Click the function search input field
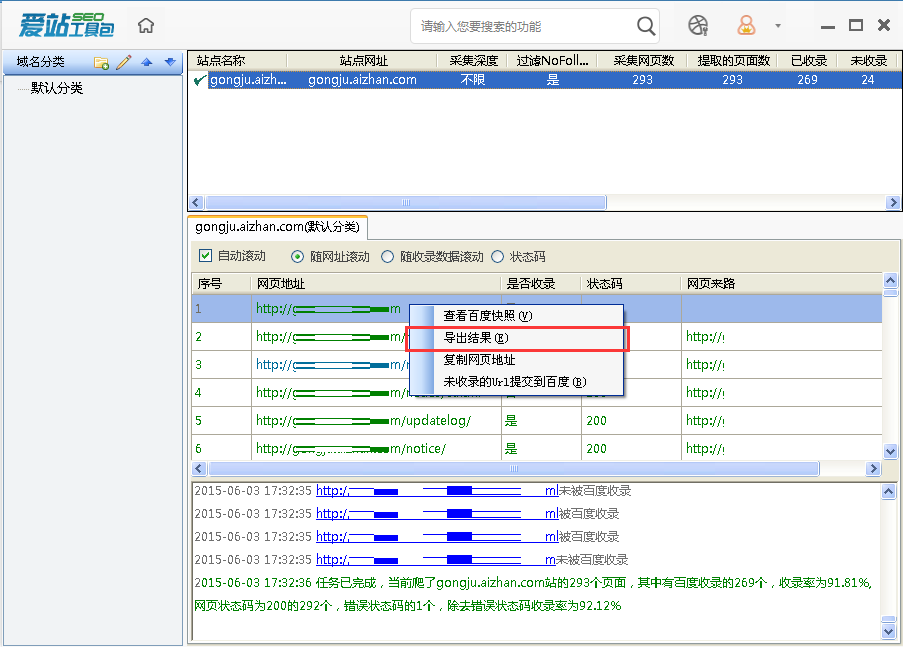The image size is (903, 647). pos(525,26)
